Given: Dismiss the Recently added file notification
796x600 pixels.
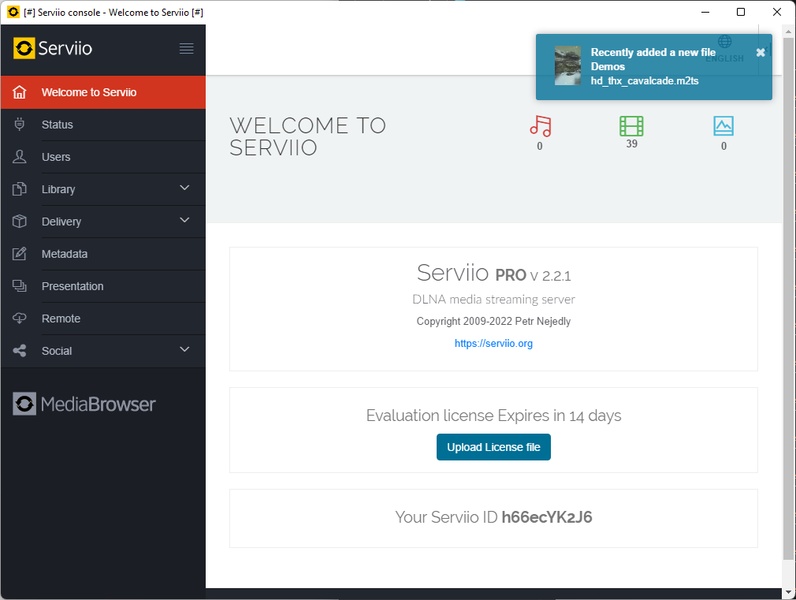Looking at the screenshot, I should point(760,52).
